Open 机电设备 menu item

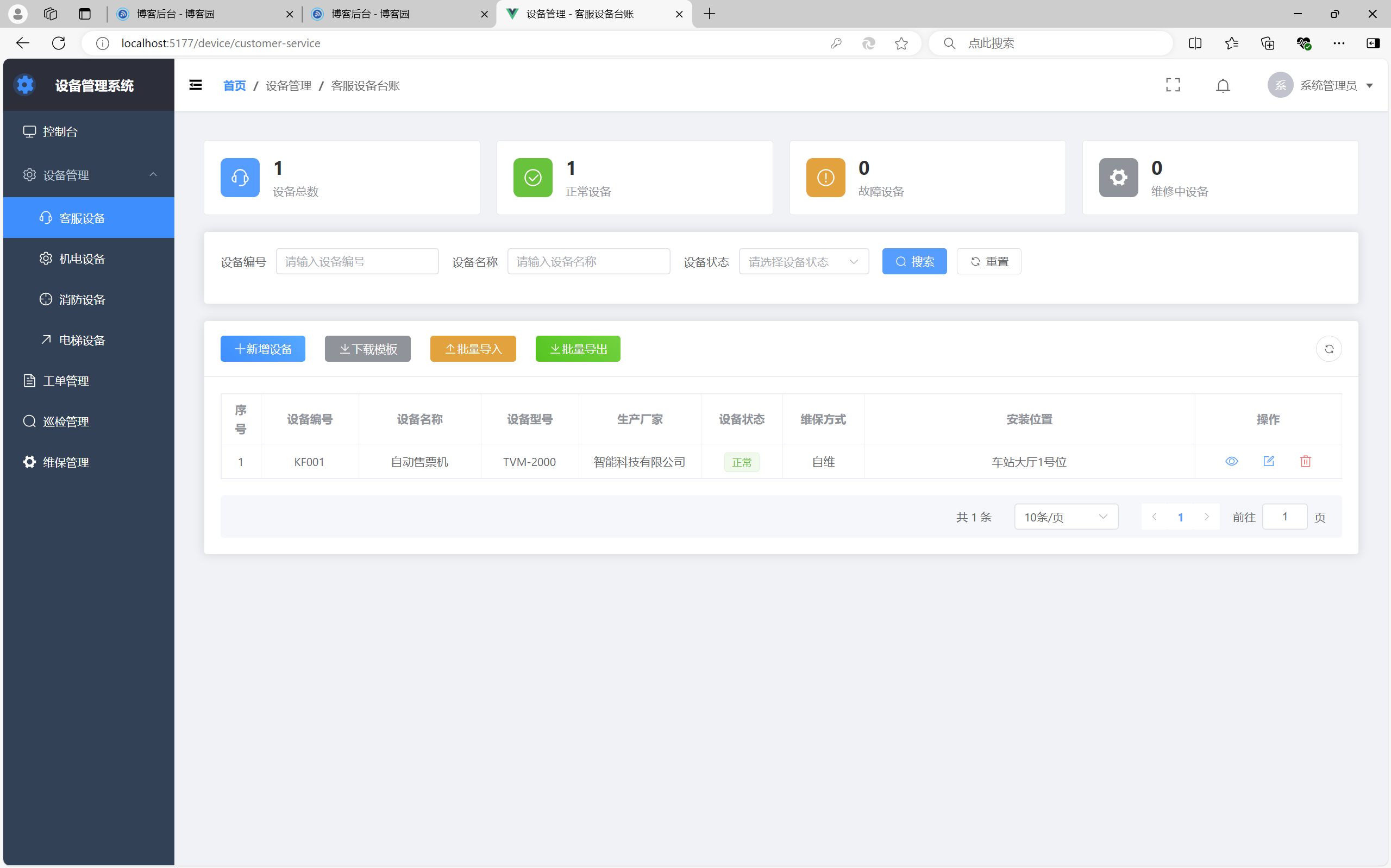click(x=82, y=259)
